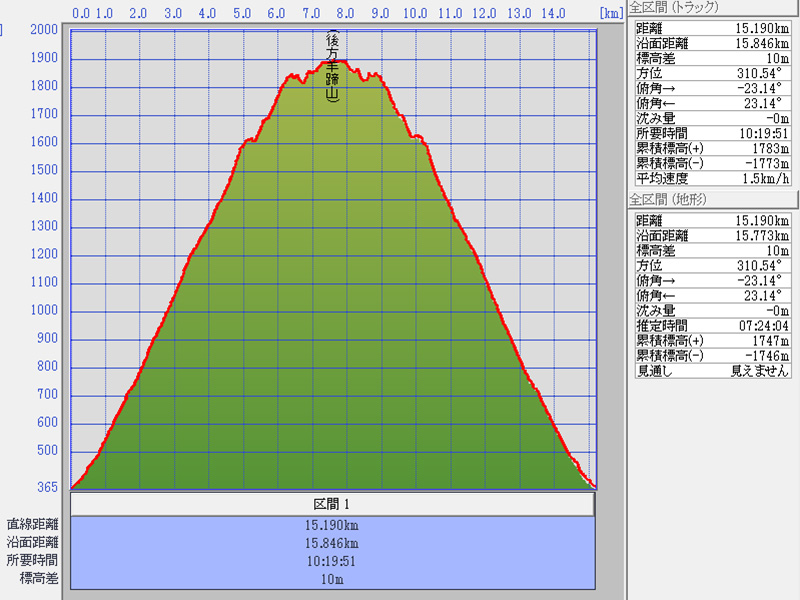Screen dimensions: 800x600
Task: Click the 区間 1 section header bar
Action: point(333,504)
